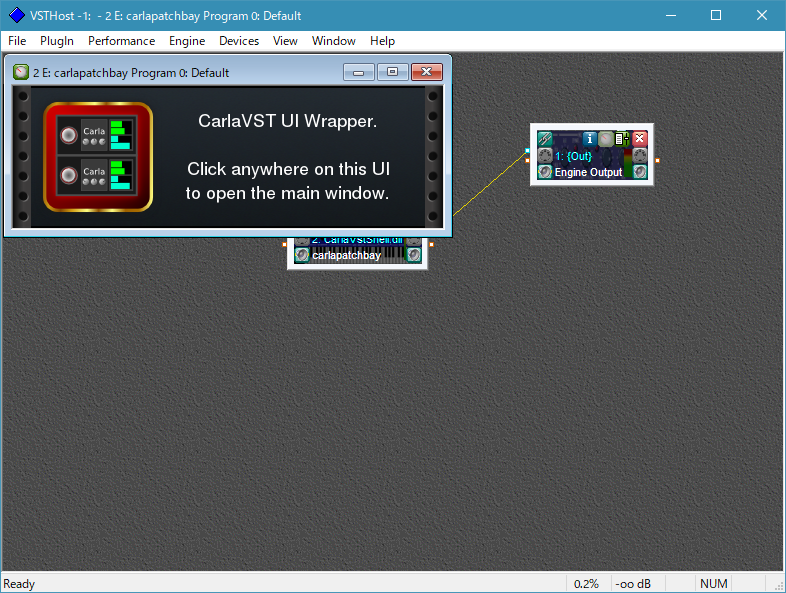Open the Performance menu
Viewport: 786px width, 593px height.
(x=121, y=41)
